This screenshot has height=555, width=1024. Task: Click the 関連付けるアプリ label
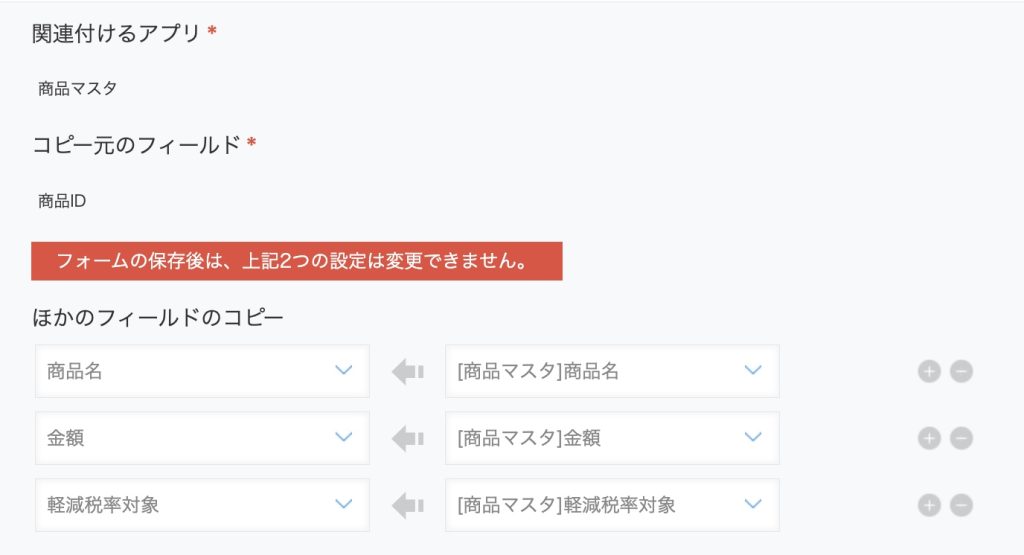coord(116,33)
